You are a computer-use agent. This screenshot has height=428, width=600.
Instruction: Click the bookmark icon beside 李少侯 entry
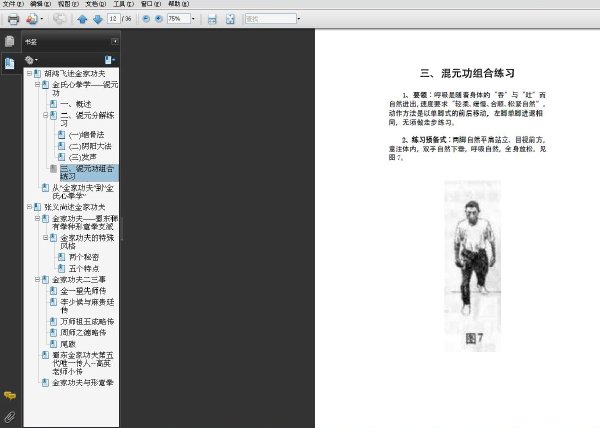tap(53, 302)
